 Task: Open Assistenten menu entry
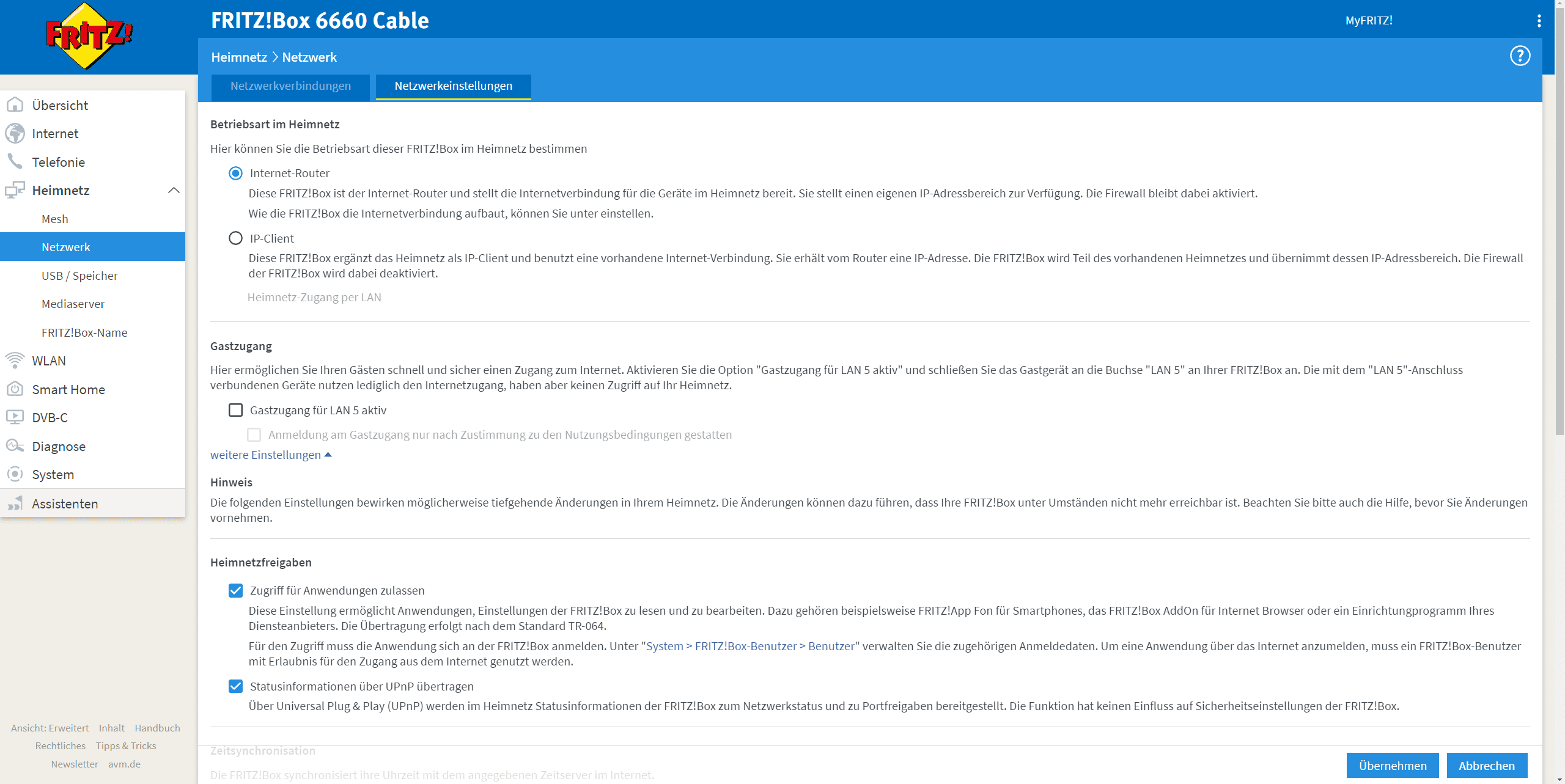92,504
